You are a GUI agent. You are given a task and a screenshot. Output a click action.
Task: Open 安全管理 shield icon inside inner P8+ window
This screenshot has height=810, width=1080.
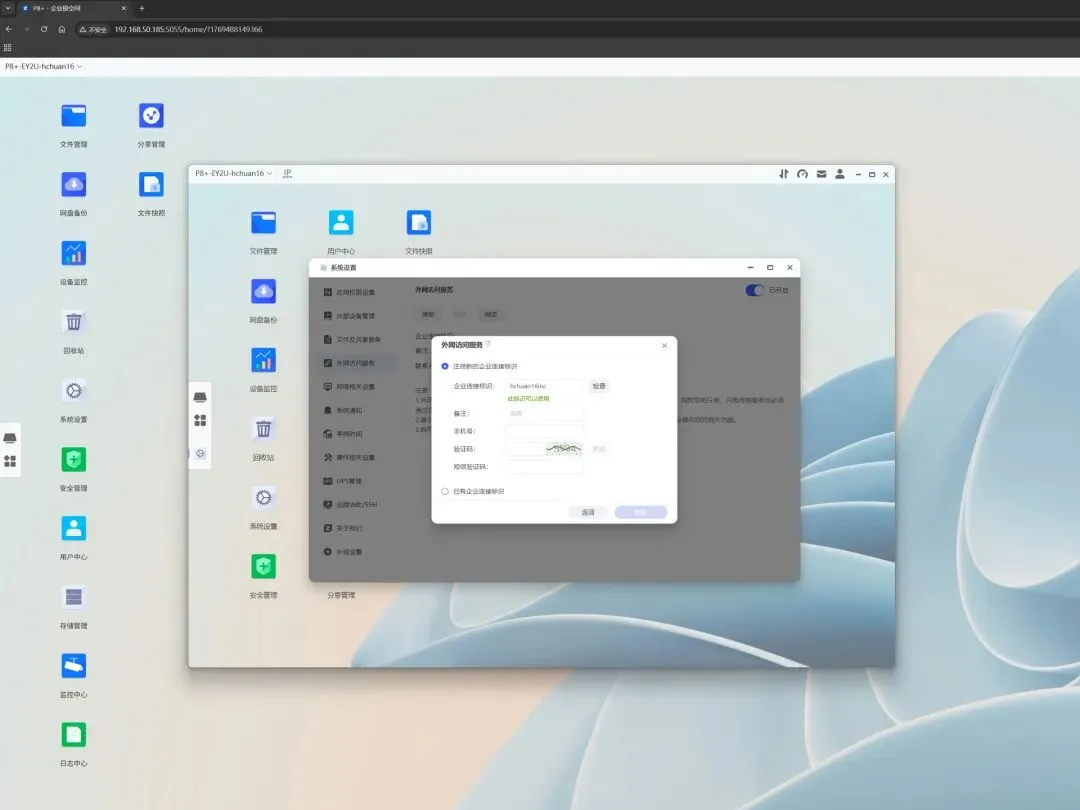pyautogui.click(x=263, y=566)
